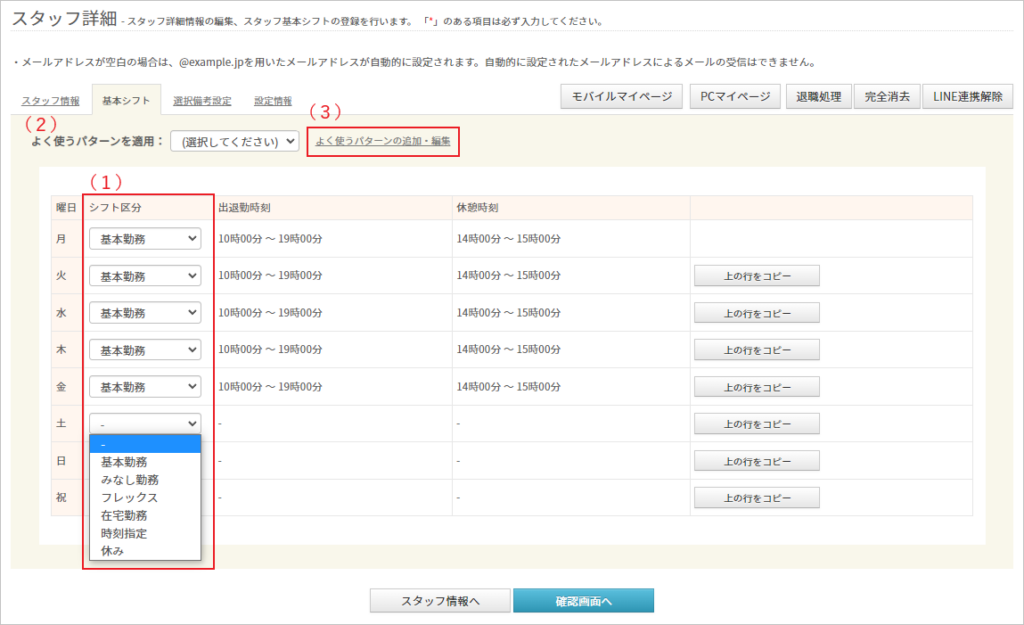
Task: Choose 在宅勤務 in the shift list
Action: [x=124, y=515]
